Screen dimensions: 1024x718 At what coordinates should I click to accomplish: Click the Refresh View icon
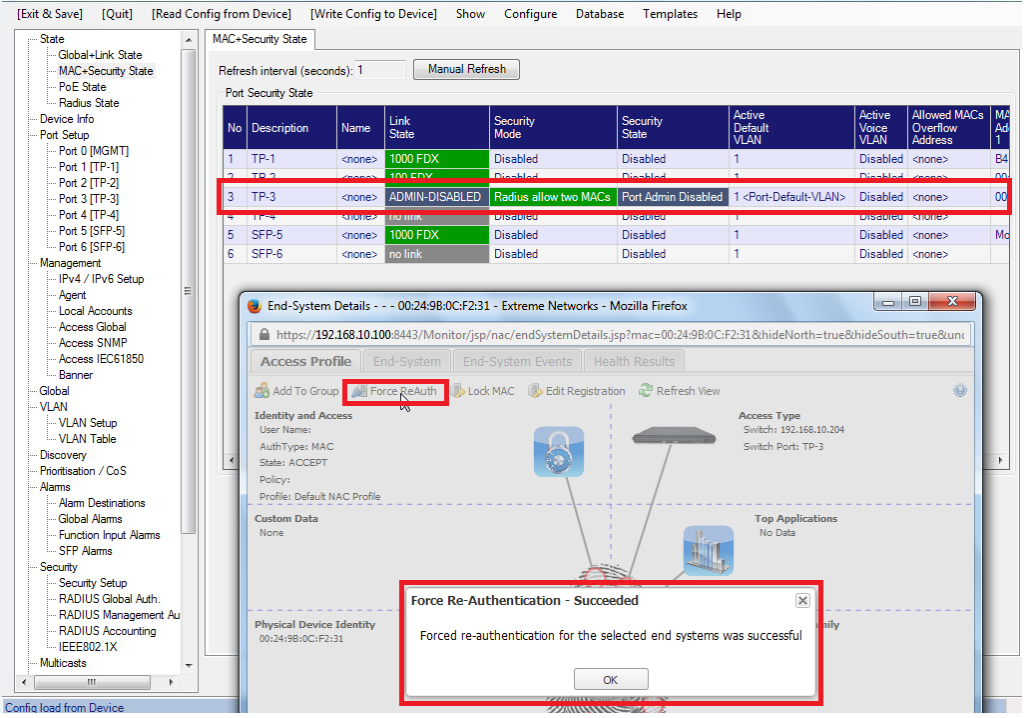646,391
